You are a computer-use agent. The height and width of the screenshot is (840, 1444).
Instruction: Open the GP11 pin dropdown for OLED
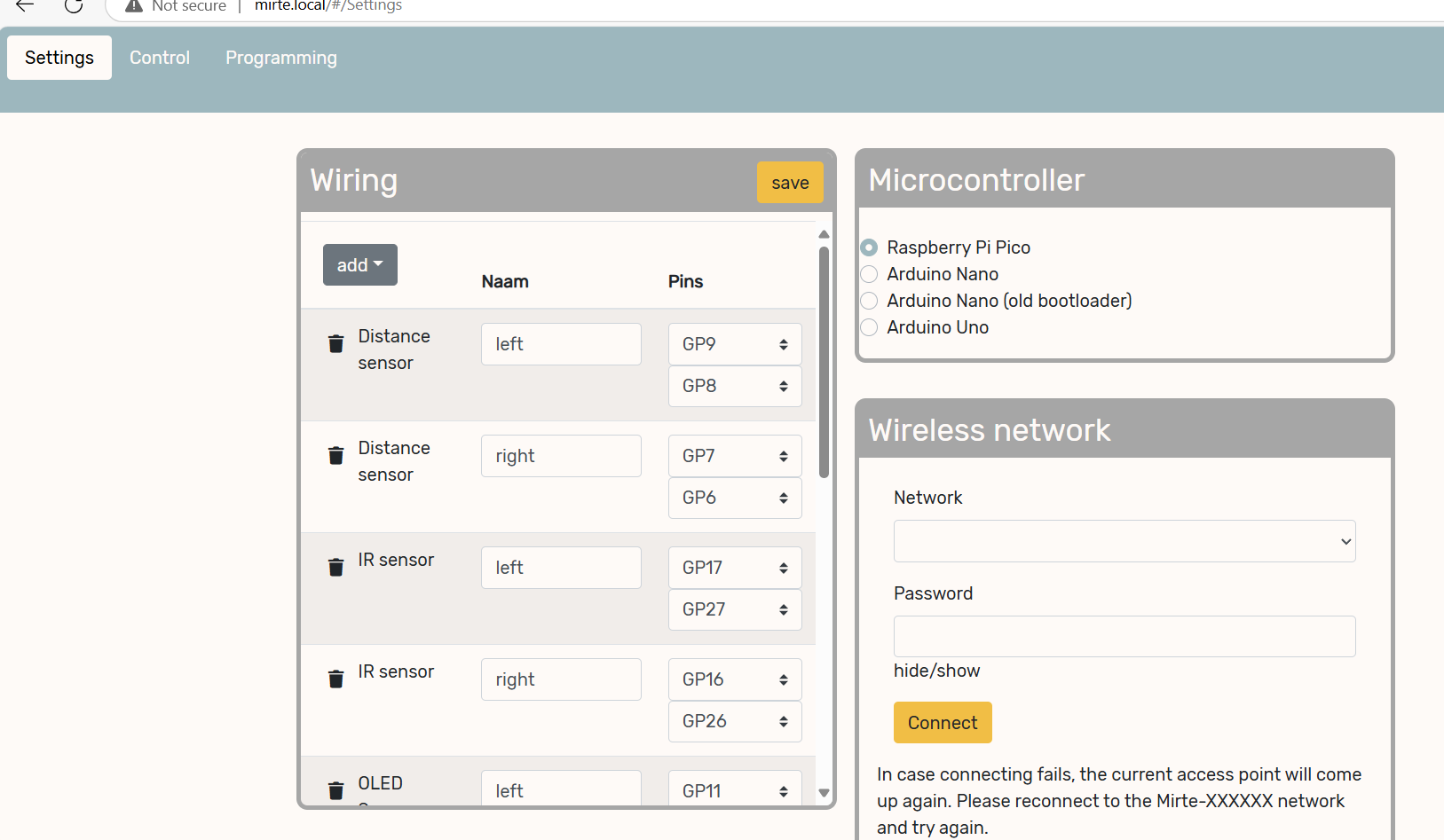(x=735, y=789)
